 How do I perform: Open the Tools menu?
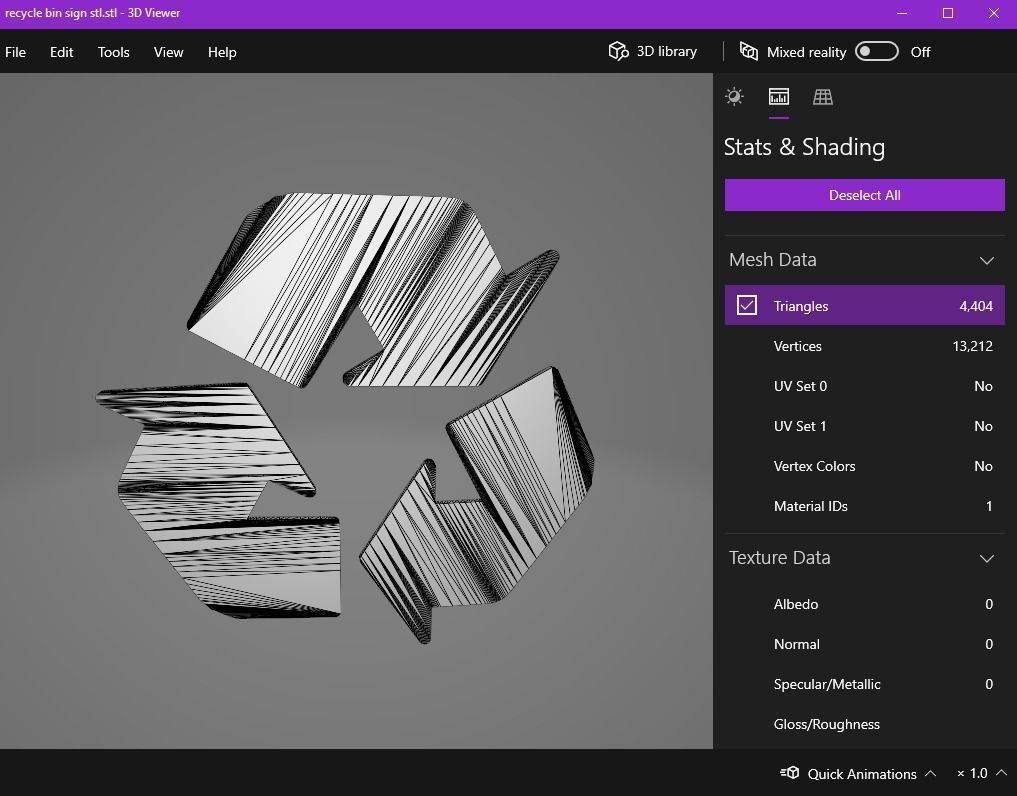(114, 52)
